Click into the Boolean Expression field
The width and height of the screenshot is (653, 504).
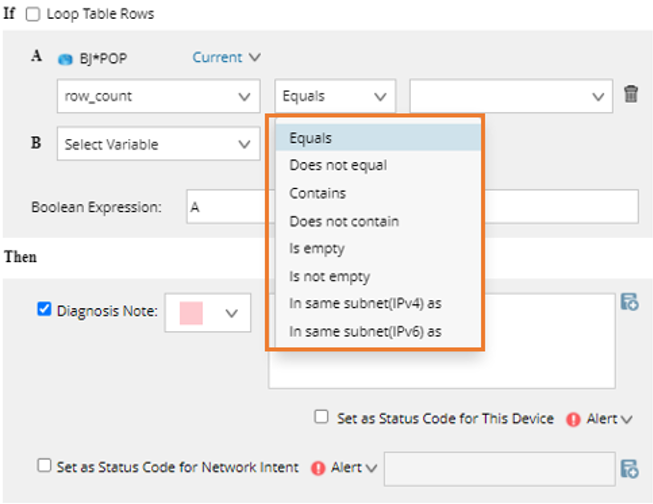click(412, 207)
